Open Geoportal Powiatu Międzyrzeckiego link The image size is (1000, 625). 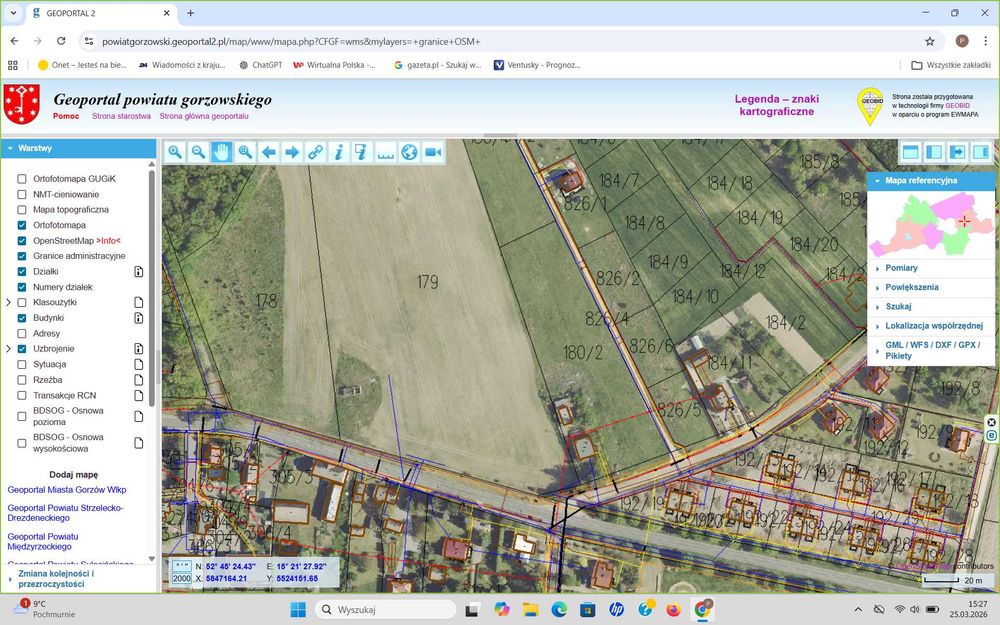point(43,541)
